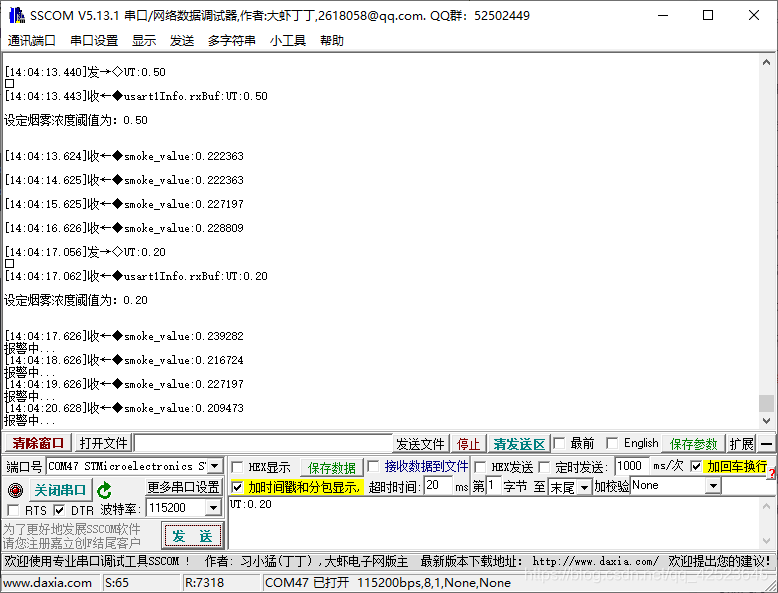Image resolution: width=778 pixels, height=593 pixels.
Task: Click the red record indicator icon
Action: [15, 490]
